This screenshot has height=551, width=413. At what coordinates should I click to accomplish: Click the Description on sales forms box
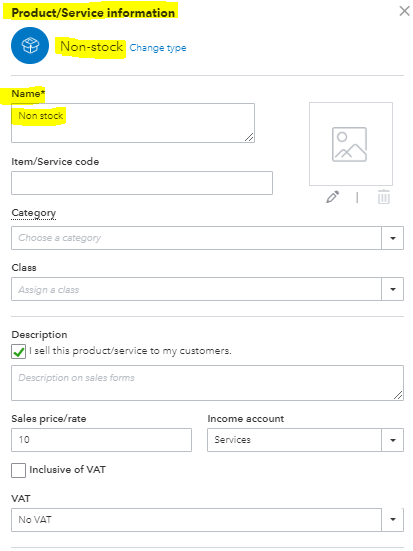tap(207, 383)
